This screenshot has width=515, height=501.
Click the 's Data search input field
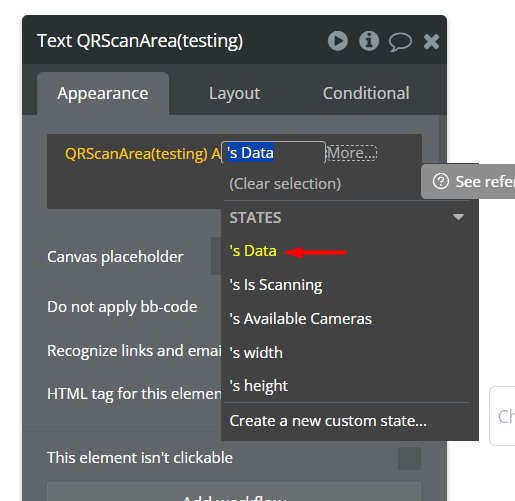pos(273,153)
